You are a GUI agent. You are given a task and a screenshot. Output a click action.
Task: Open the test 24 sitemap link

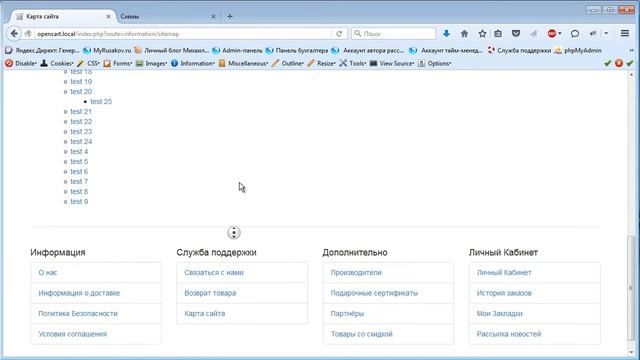click(81, 141)
